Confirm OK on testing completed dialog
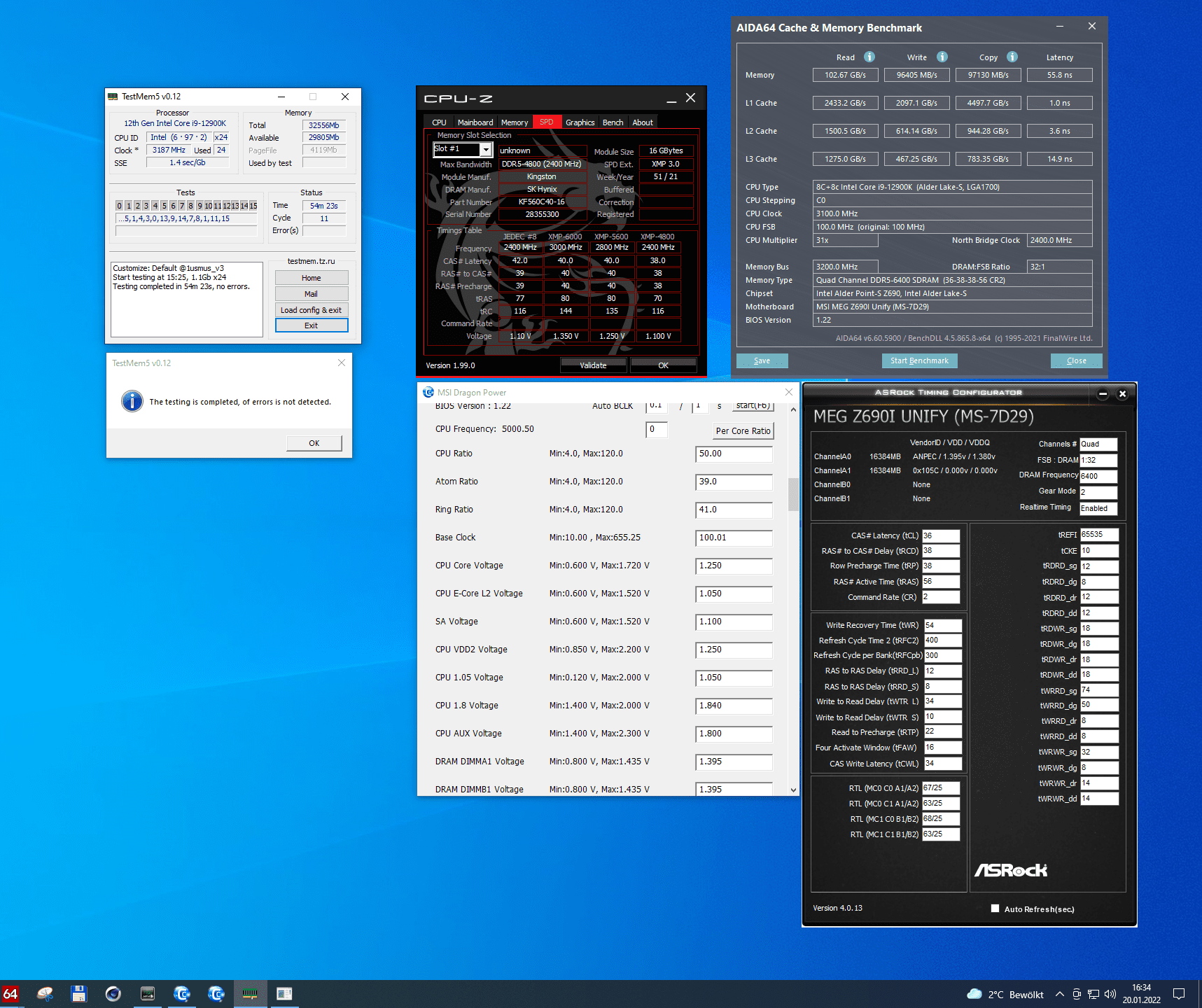 click(314, 443)
